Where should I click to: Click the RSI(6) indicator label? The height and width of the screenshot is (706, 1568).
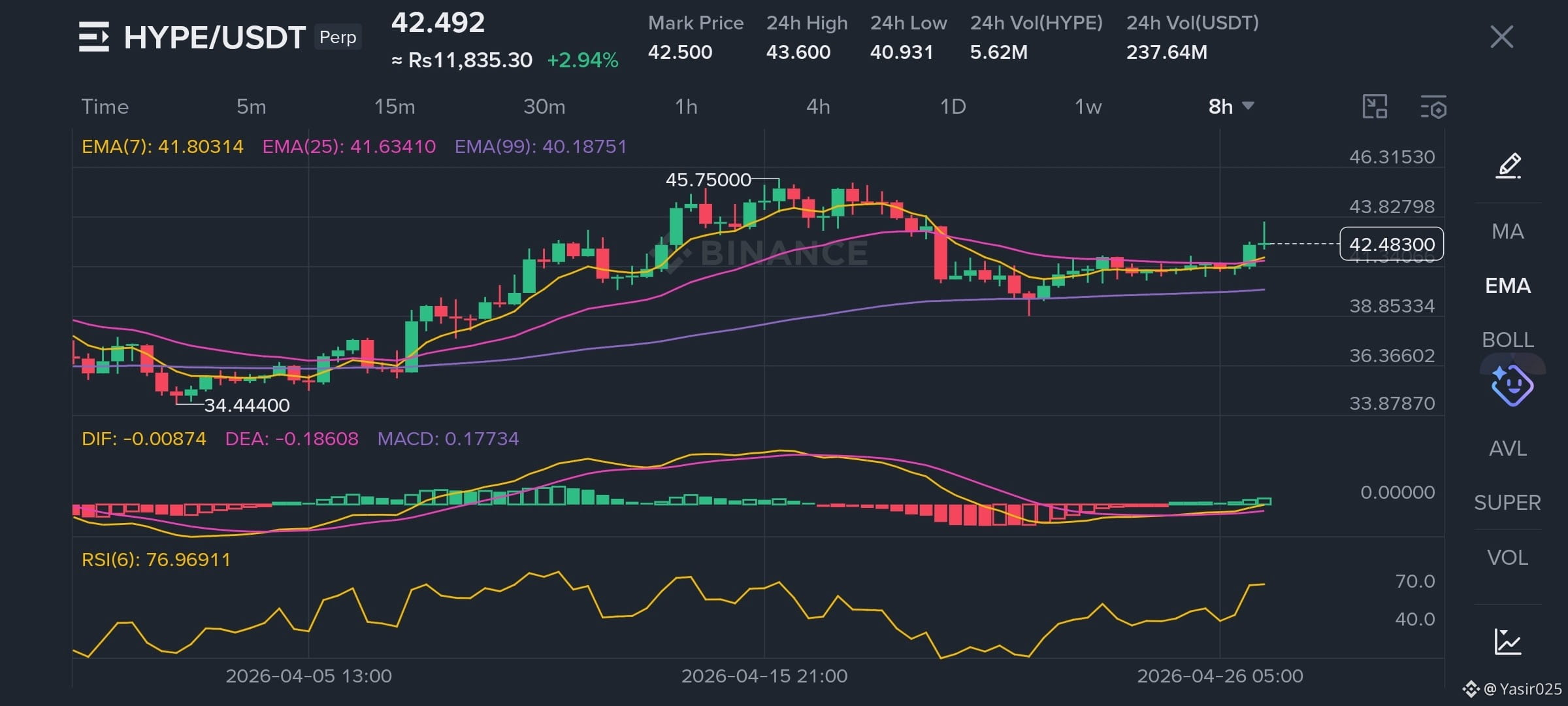[x=156, y=560]
